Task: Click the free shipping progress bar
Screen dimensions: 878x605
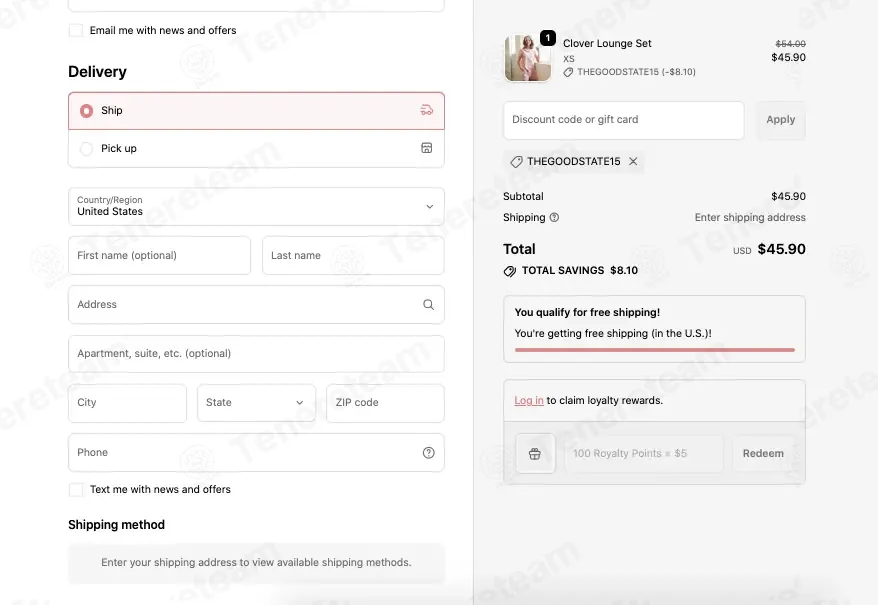Action: tap(655, 350)
